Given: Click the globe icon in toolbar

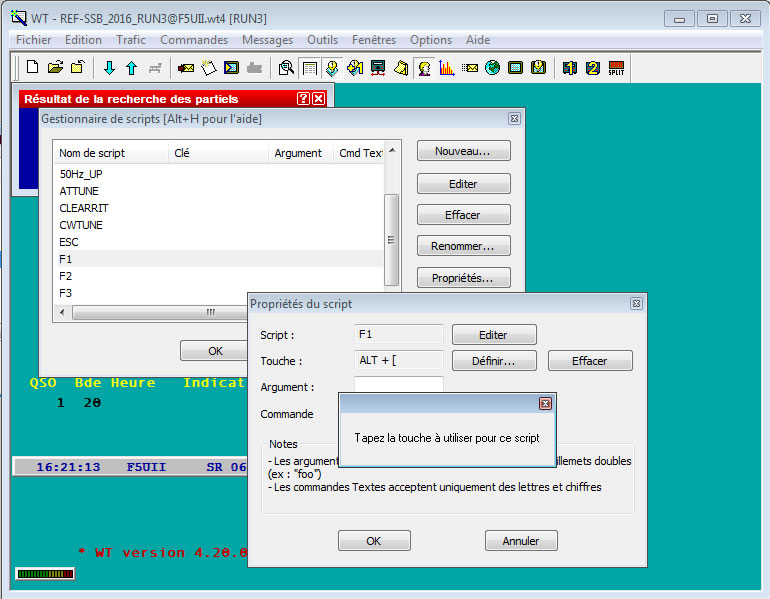Looking at the screenshot, I should (492, 68).
